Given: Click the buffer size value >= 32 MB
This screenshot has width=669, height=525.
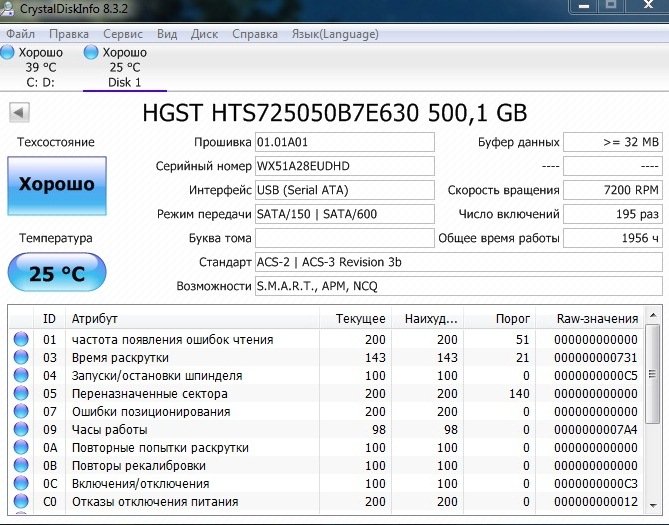Looking at the screenshot, I should (613, 142).
